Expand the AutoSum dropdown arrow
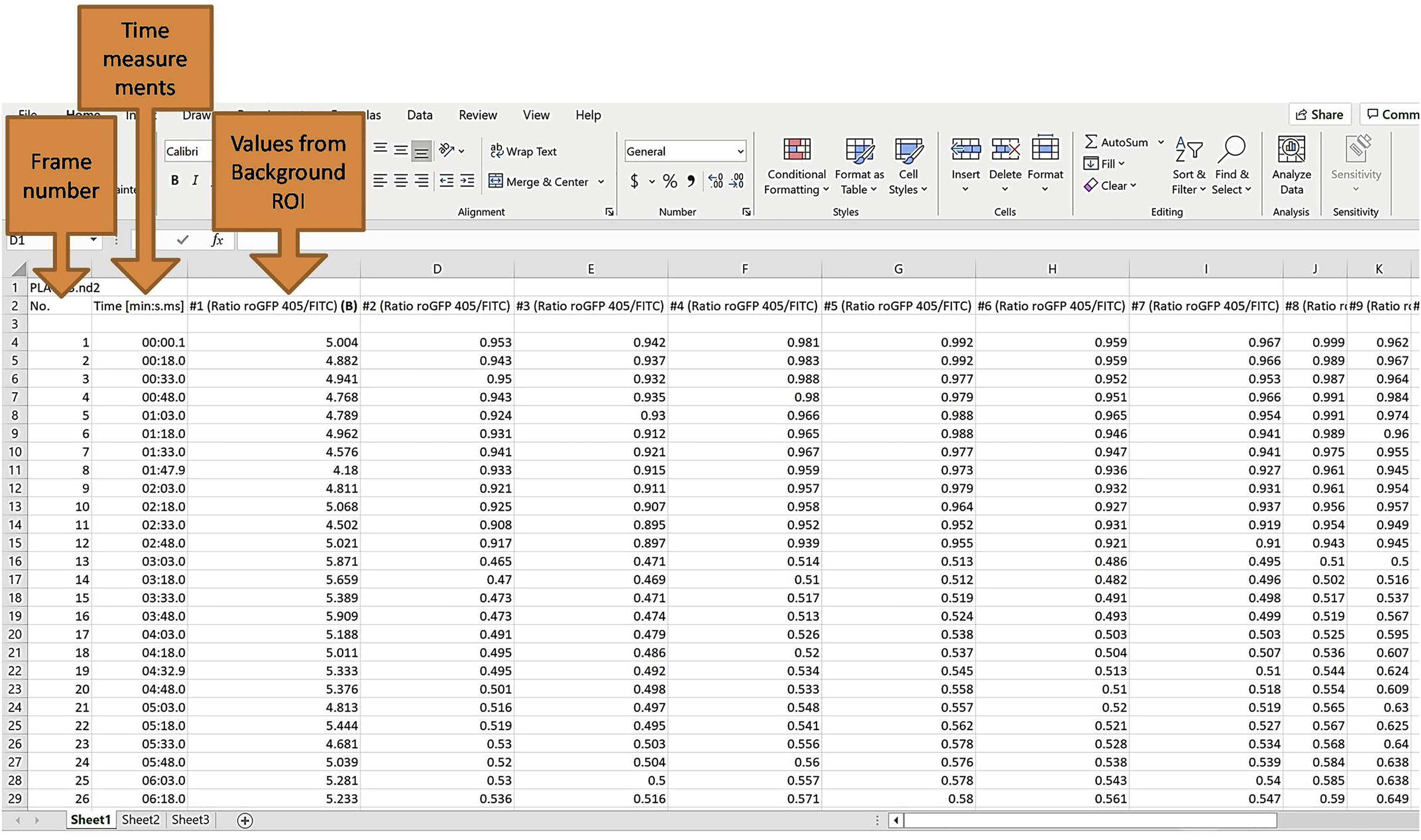This screenshot has height=840, width=1421. [1160, 142]
